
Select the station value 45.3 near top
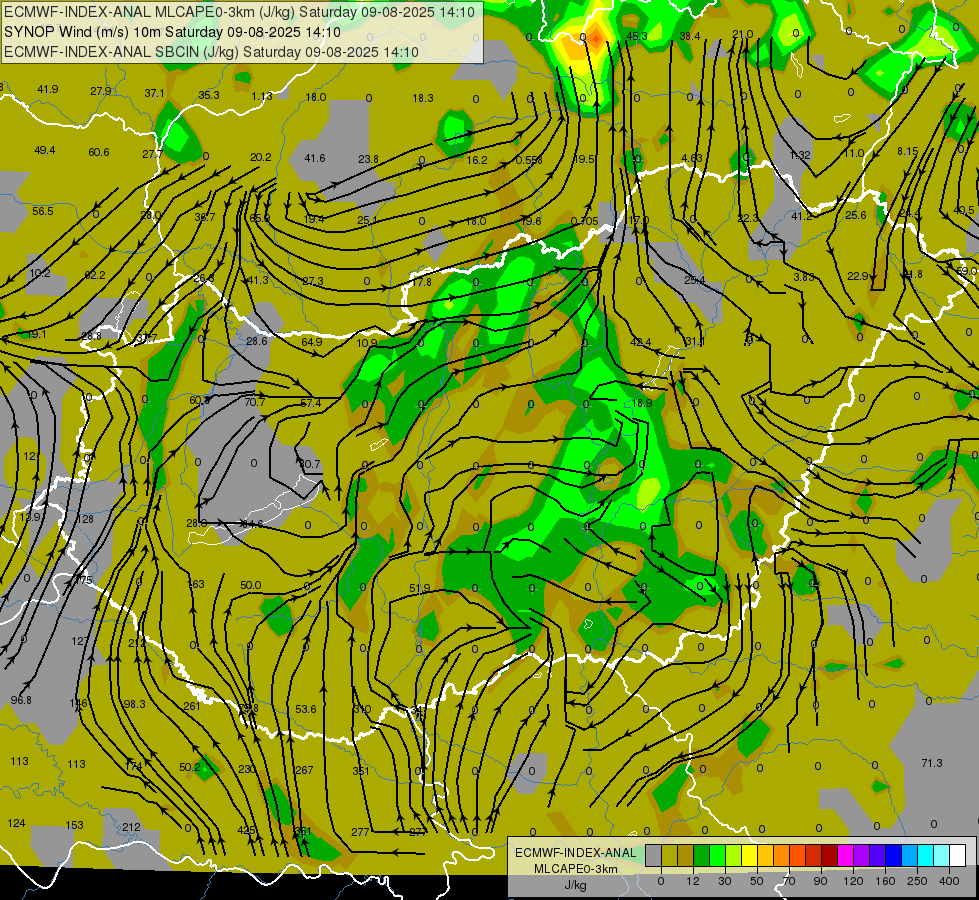pos(637,36)
